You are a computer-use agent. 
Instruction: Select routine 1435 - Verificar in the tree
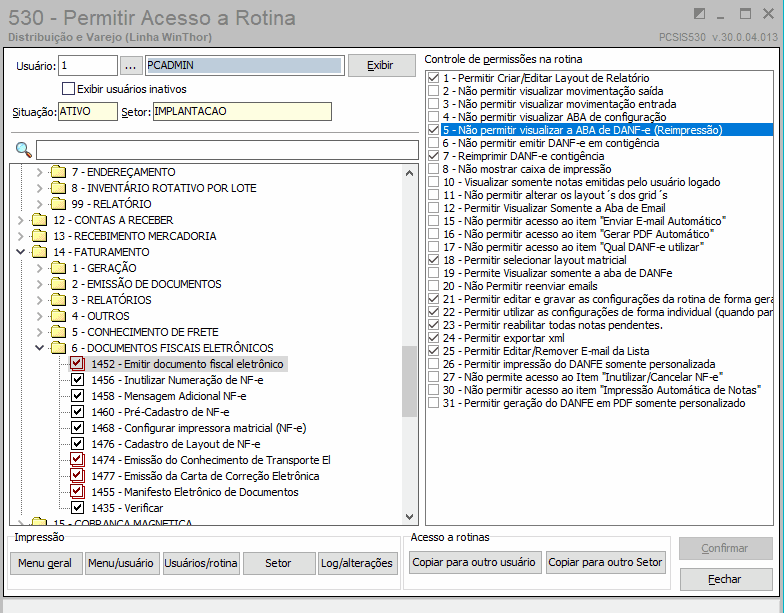click(127, 508)
